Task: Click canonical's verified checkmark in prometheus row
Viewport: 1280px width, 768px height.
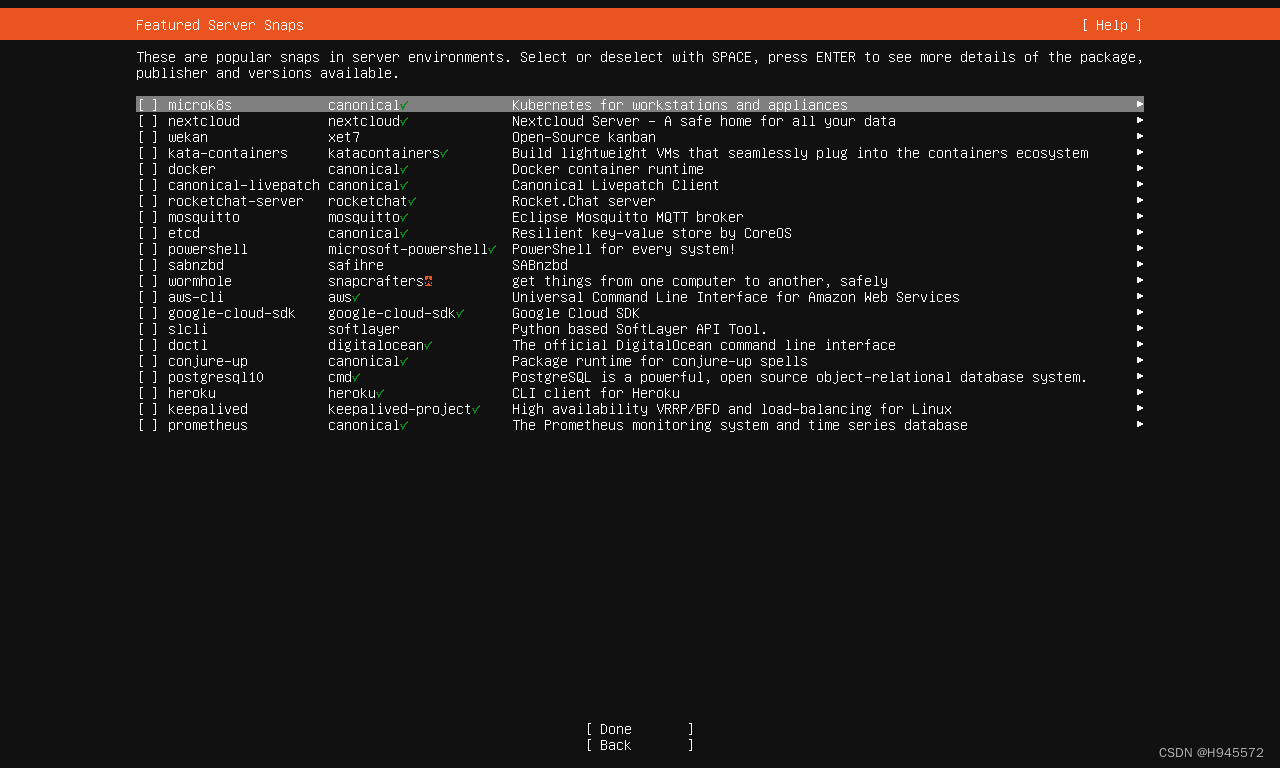Action: (x=404, y=425)
